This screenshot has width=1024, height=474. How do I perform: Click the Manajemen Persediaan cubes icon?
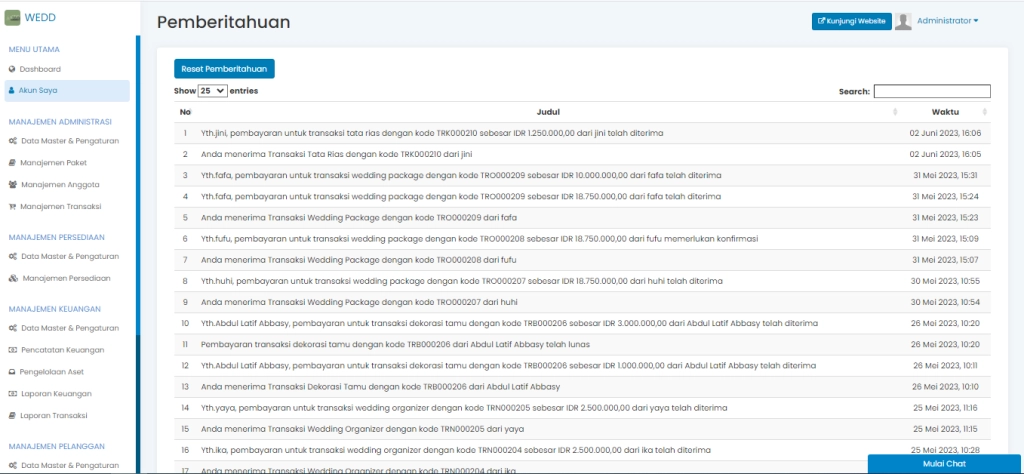[13, 278]
